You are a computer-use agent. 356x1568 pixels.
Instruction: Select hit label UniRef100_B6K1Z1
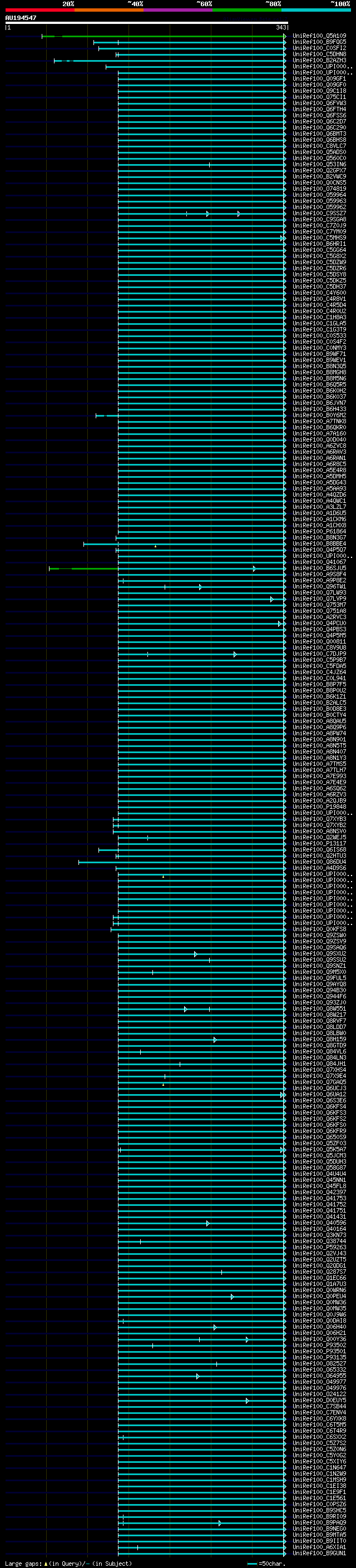pos(319,696)
